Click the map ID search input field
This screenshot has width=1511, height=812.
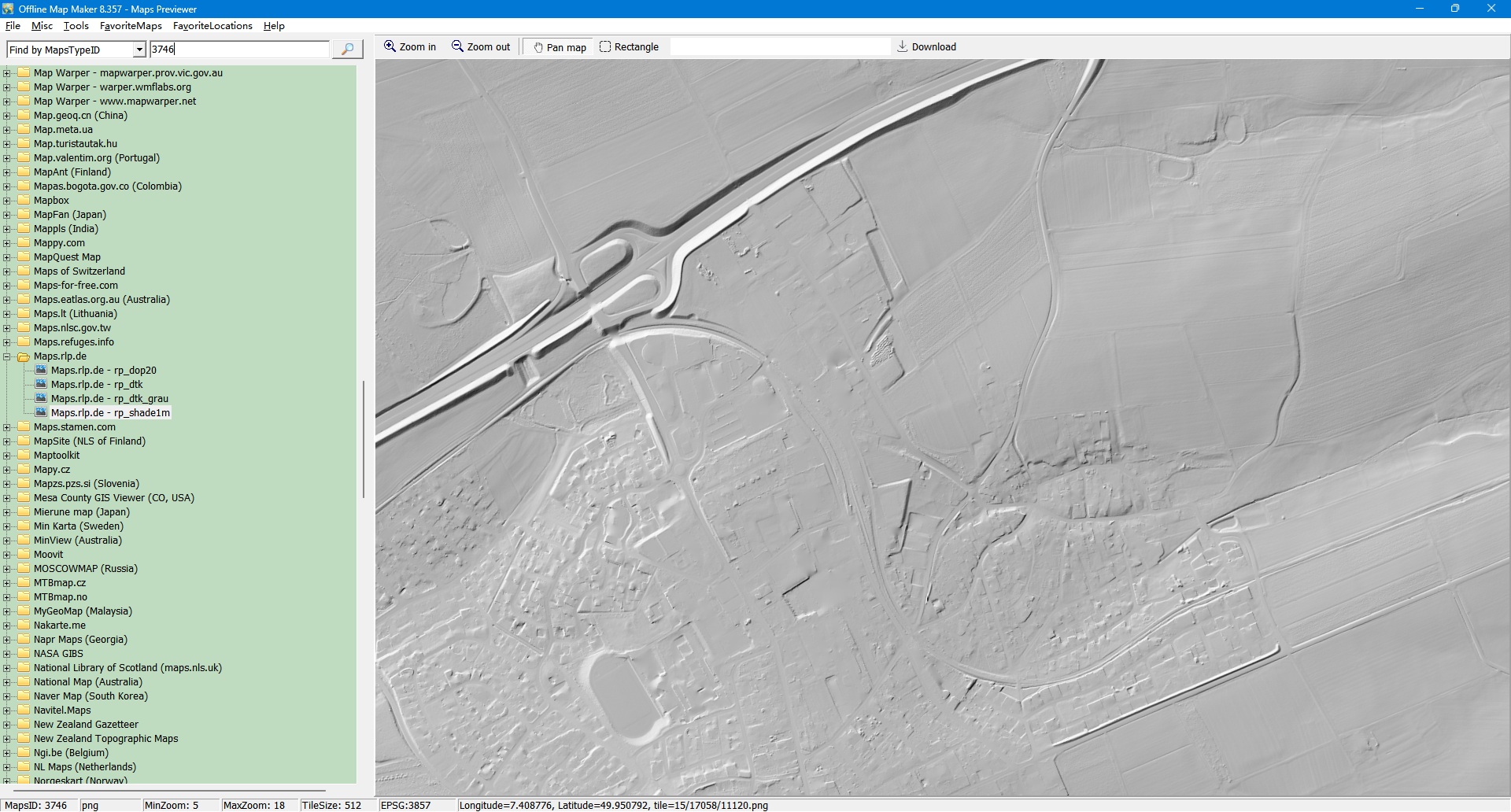coord(239,50)
